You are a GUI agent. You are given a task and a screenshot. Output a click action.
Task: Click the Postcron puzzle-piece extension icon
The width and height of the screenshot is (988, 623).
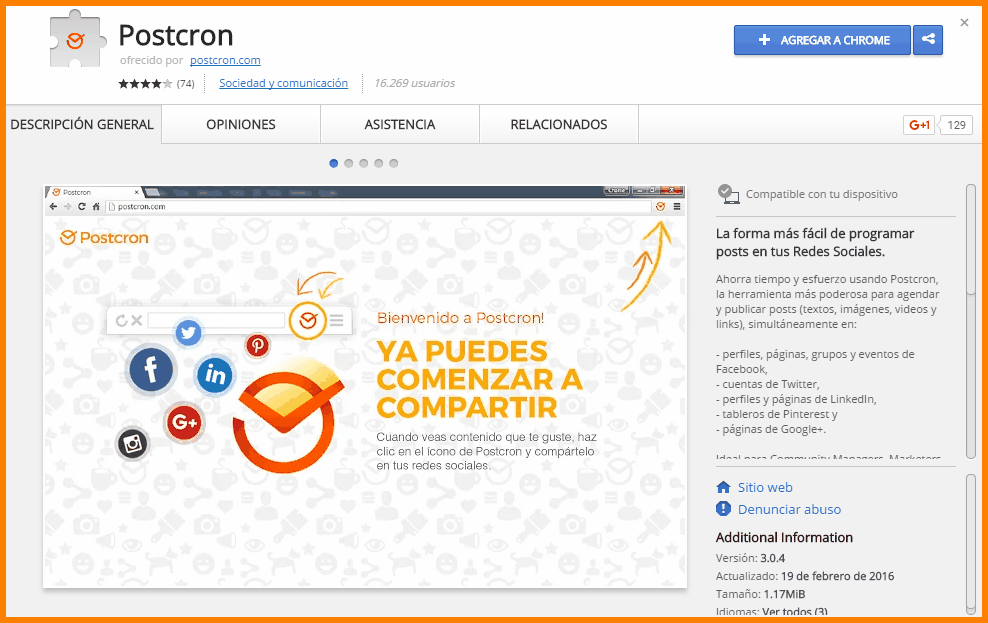(76, 39)
